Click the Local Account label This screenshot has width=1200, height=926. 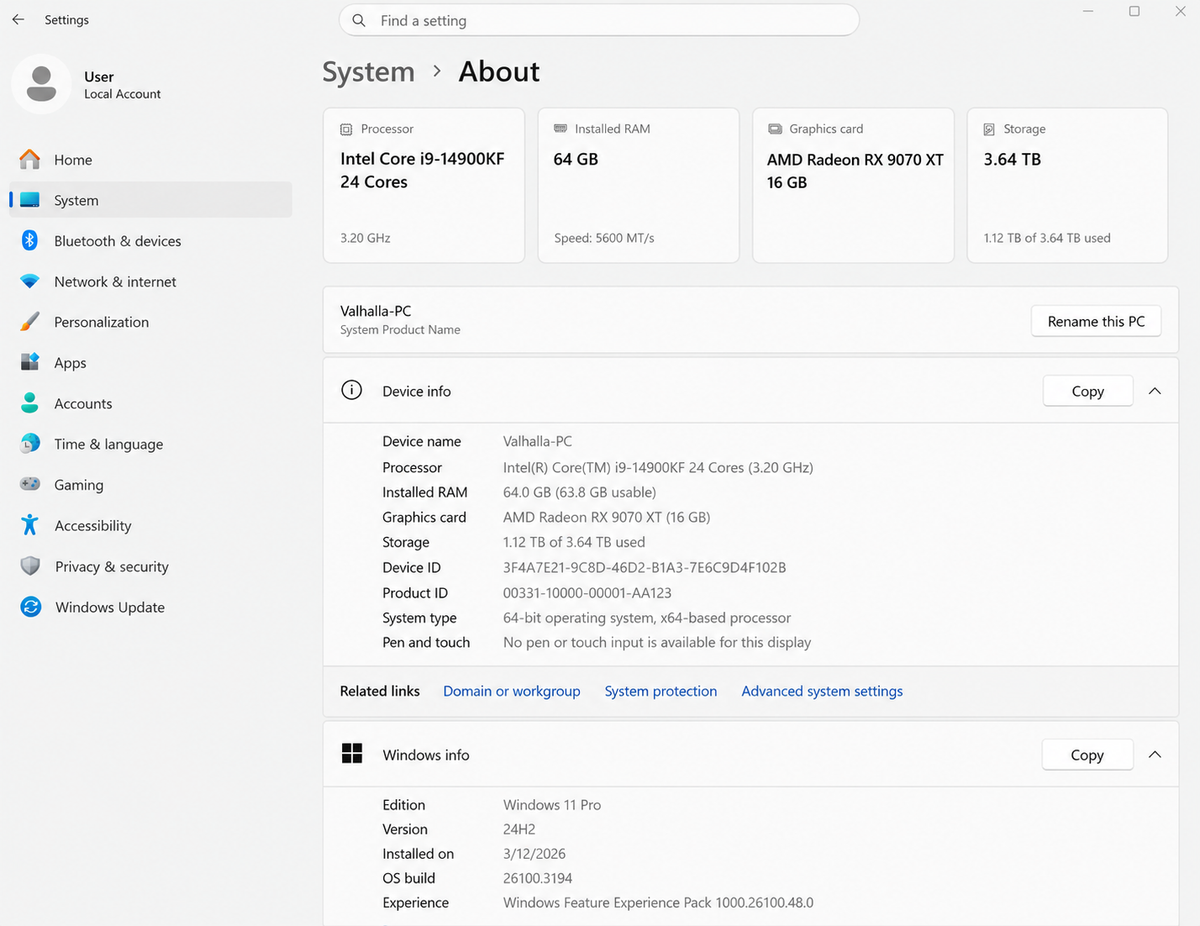(122, 94)
